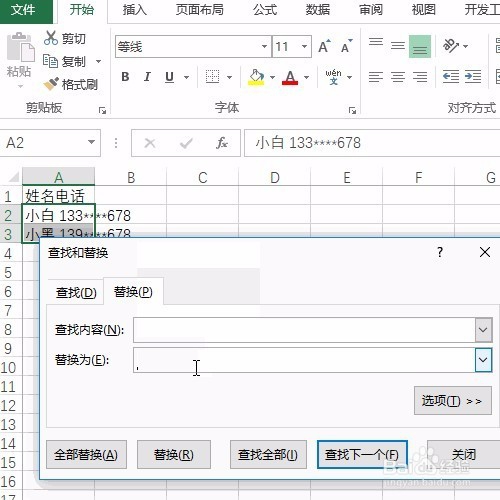Click the Paste clipboard icon

[x=20, y=47]
